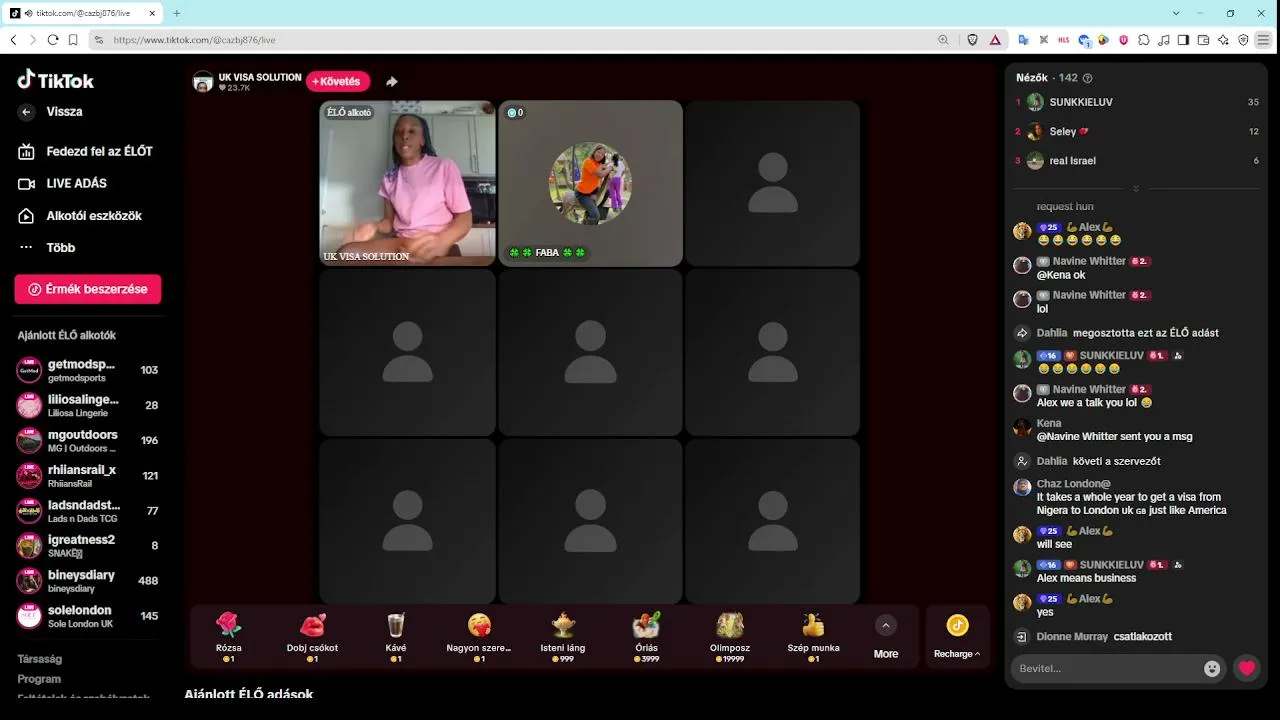Image resolution: width=1280 pixels, height=720 pixels.
Task: Follow UK VISA SOLUTION with Követés
Action: [x=338, y=81]
